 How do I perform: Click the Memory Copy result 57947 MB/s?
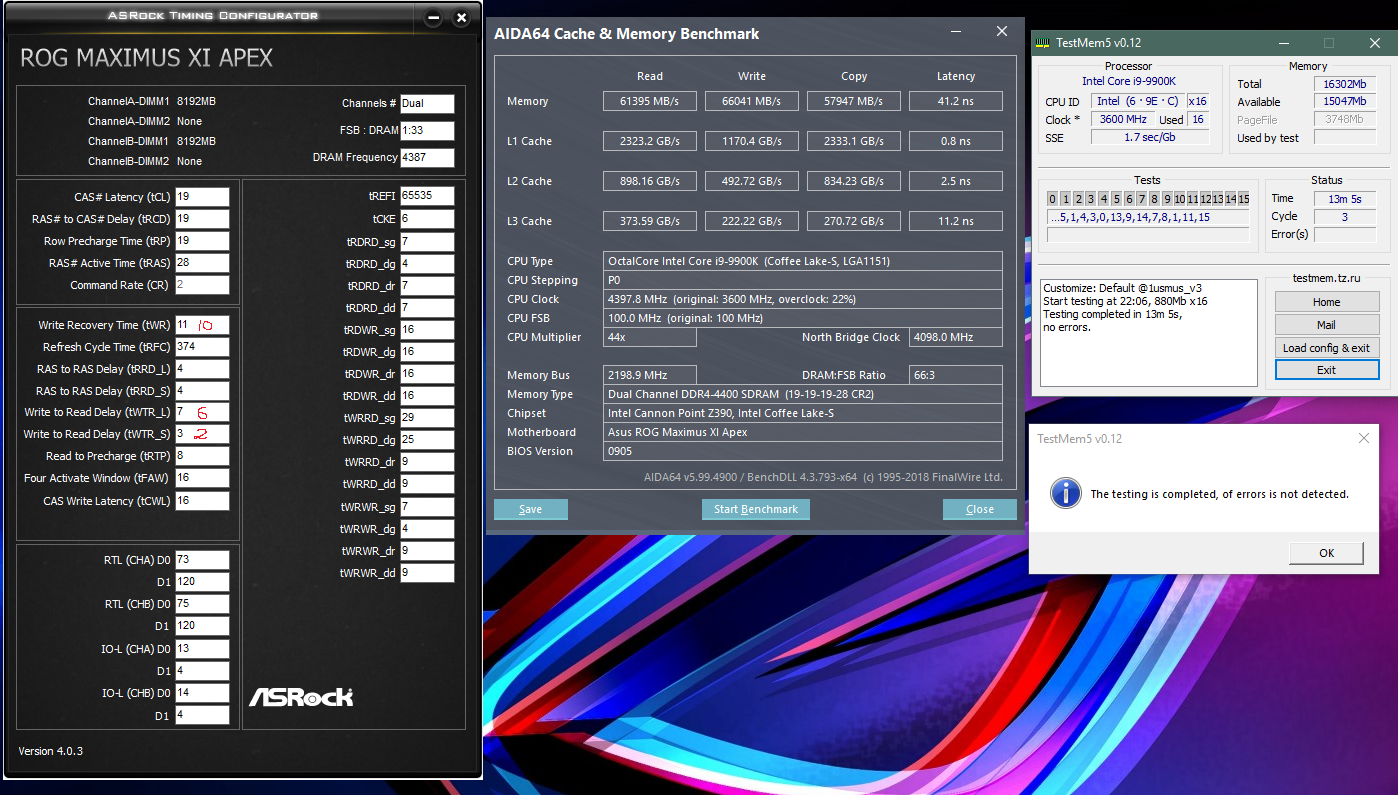click(x=854, y=101)
